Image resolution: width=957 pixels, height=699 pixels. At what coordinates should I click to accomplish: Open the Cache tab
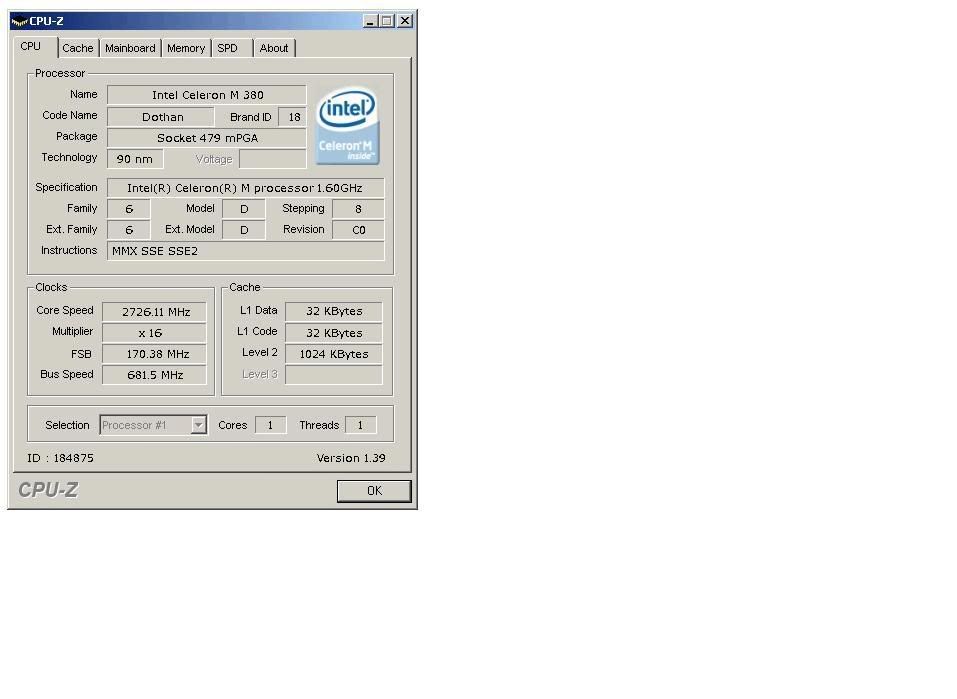click(x=78, y=48)
